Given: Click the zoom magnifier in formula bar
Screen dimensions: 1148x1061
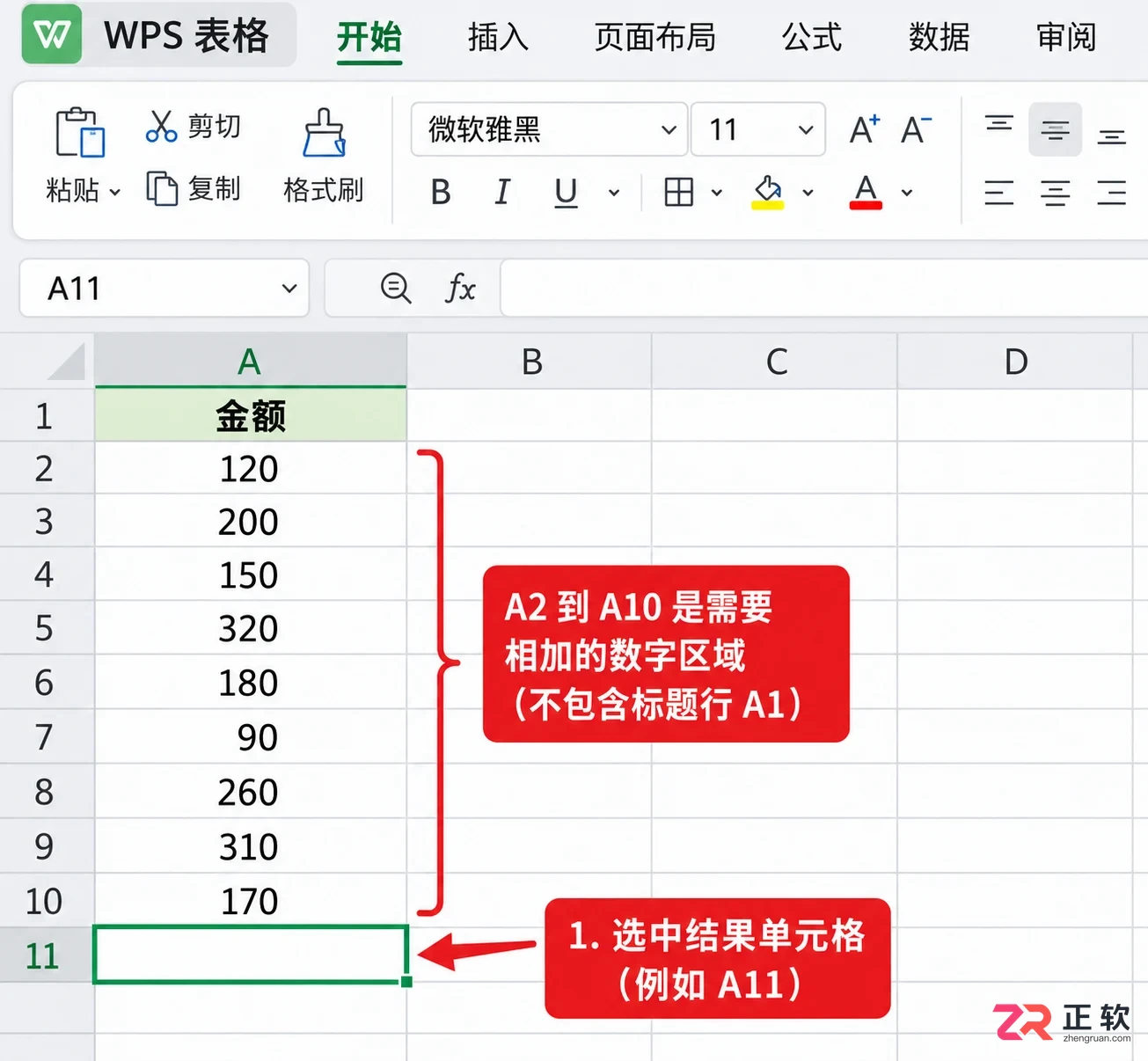Looking at the screenshot, I should 395,288.
